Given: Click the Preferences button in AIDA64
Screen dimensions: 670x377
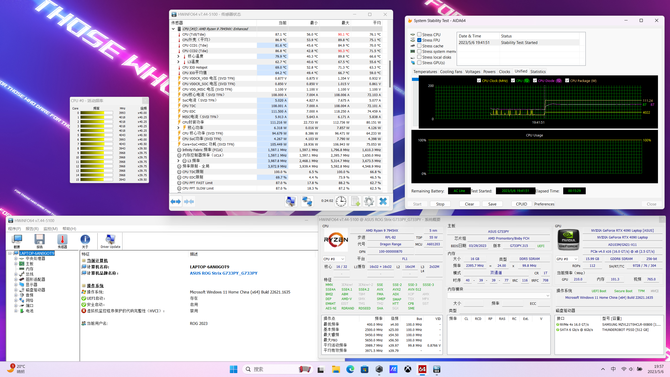Looking at the screenshot, I should click(x=544, y=204).
